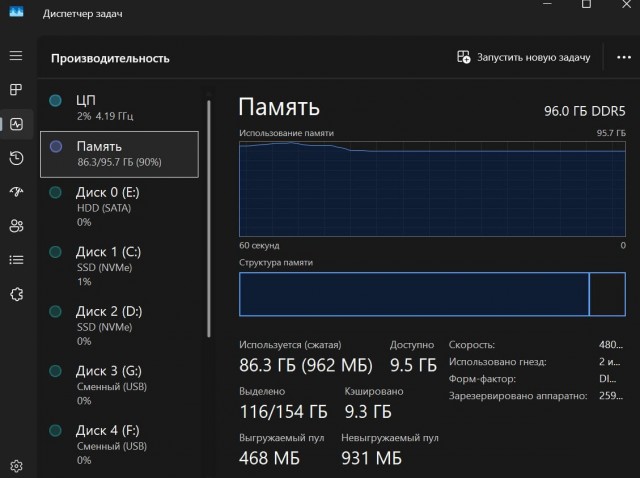Click the 60 секунд axis label

tap(259, 245)
